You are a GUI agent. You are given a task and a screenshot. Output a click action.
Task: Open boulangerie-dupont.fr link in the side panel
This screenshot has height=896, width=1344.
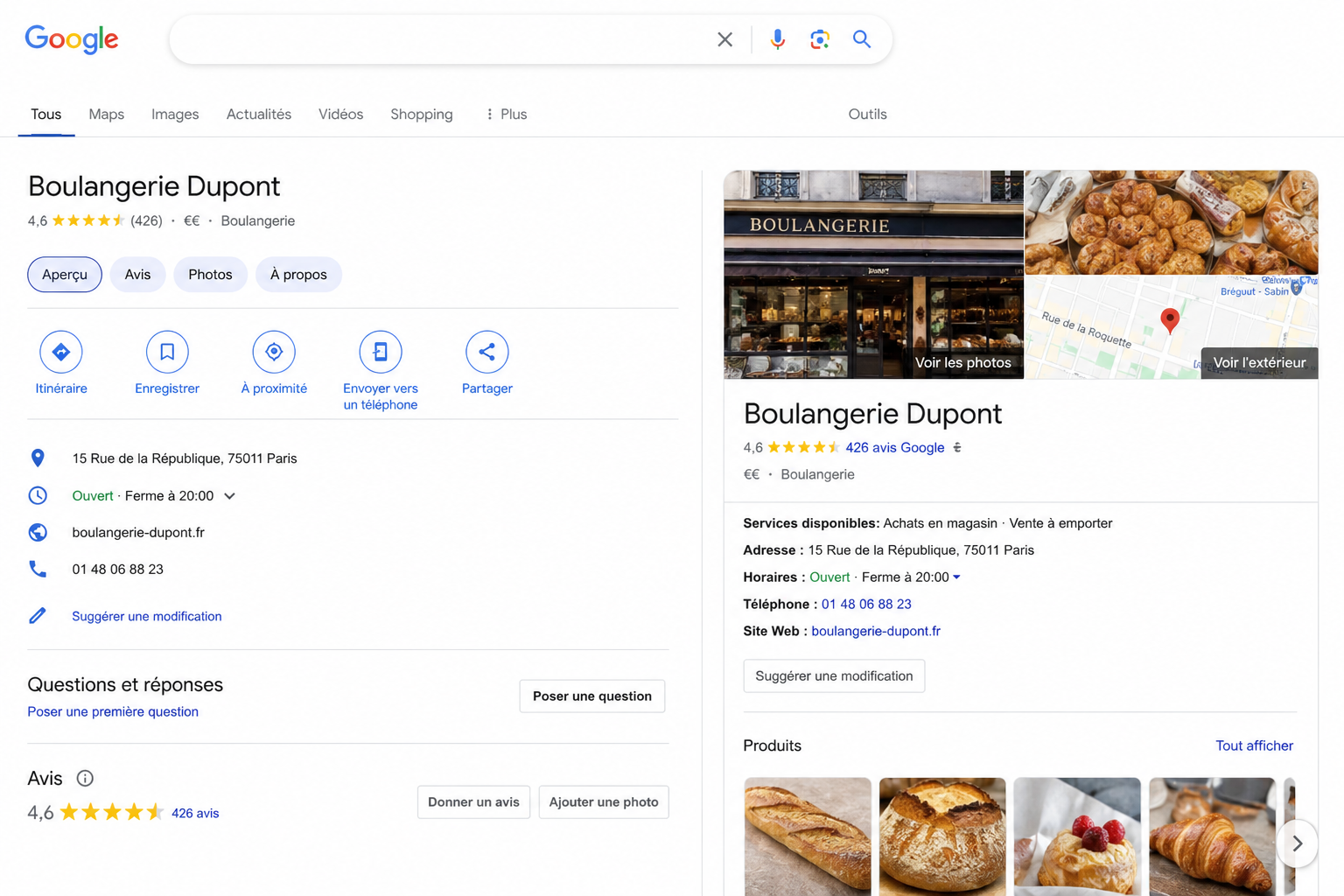coord(876,631)
